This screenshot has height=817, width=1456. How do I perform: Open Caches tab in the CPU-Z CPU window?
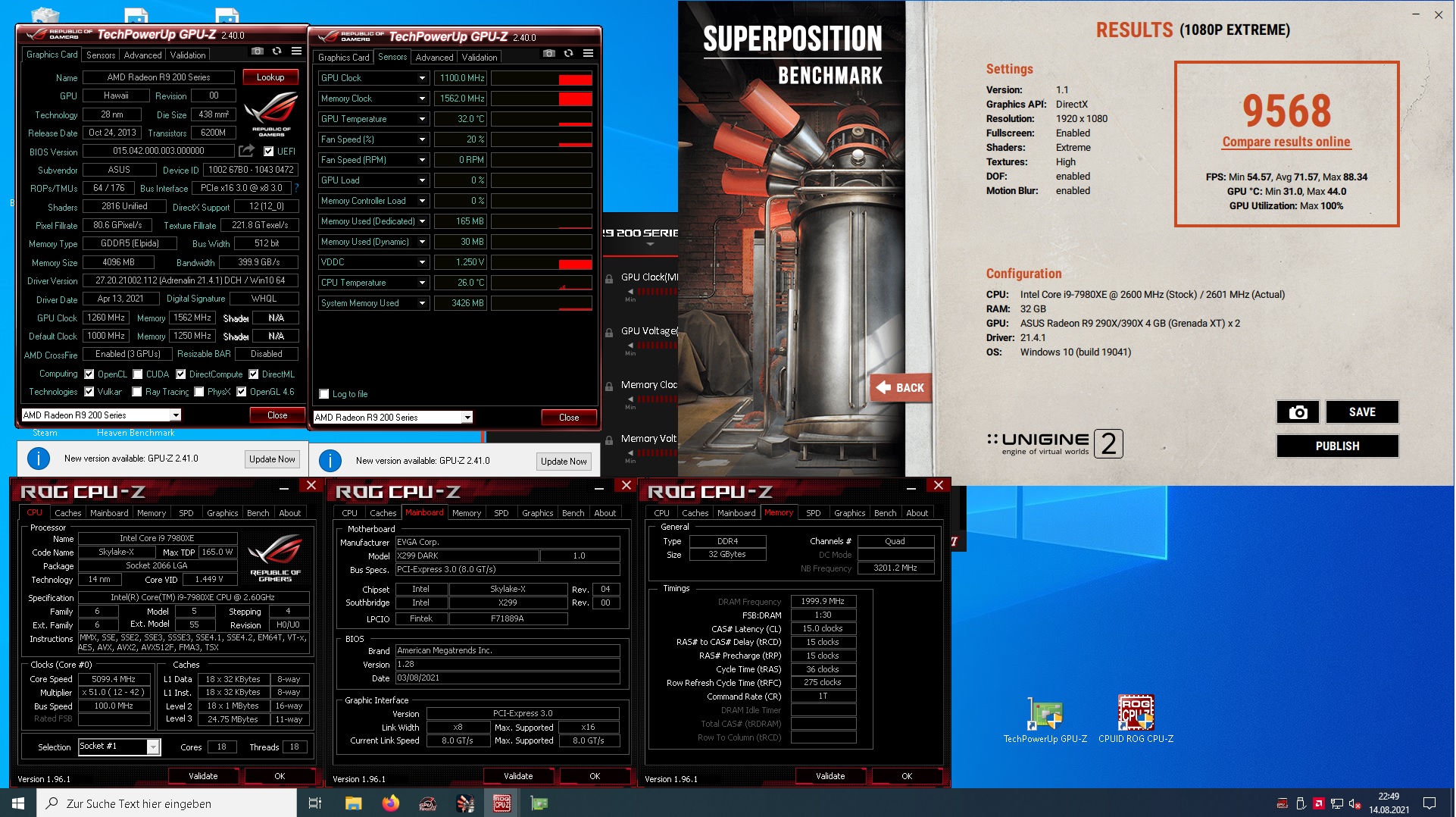tap(67, 513)
